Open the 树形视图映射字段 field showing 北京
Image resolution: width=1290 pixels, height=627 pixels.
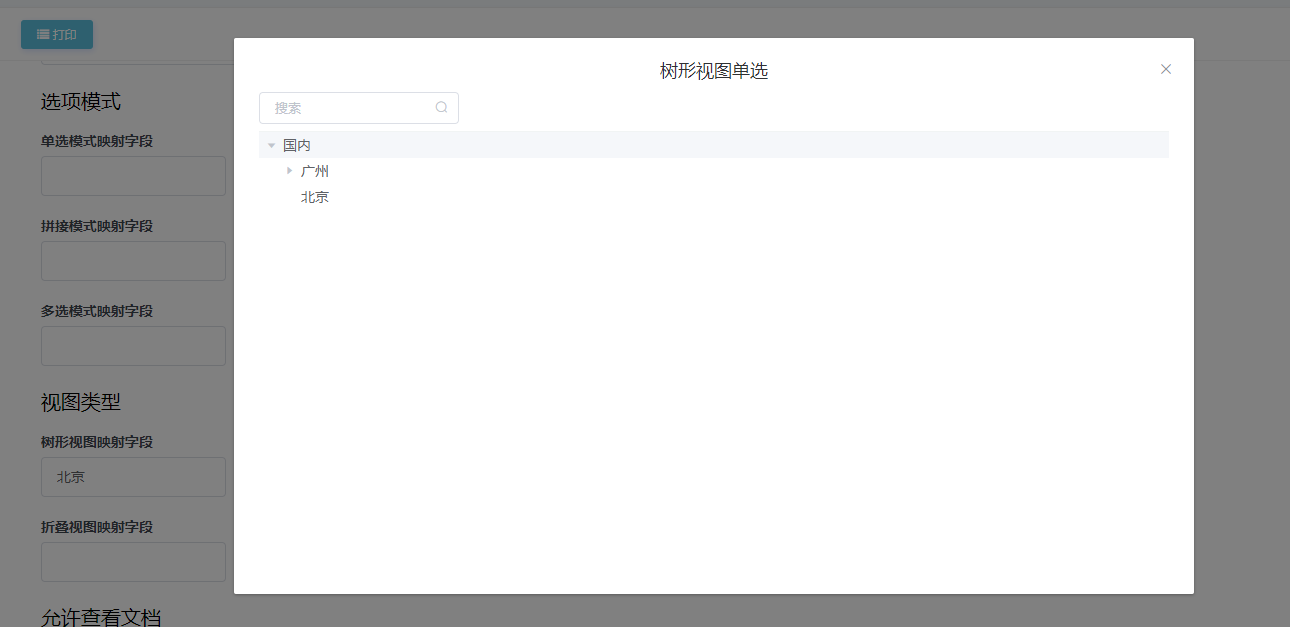(x=133, y=477)
